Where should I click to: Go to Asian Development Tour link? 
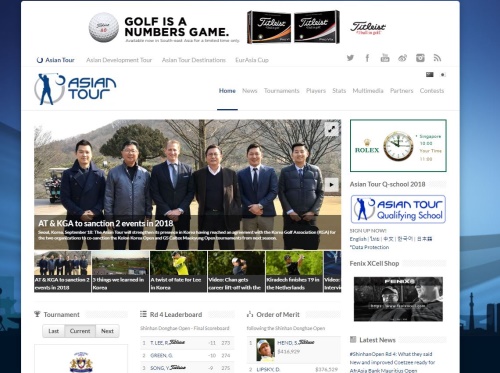(x=119, y=60)
